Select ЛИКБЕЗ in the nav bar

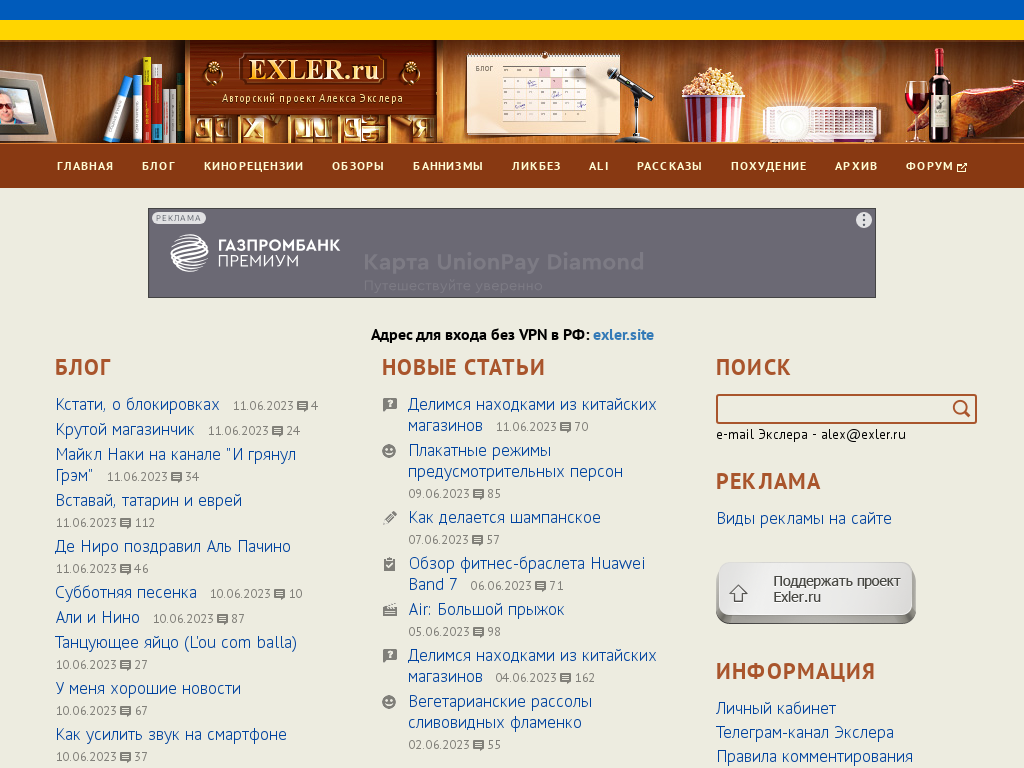tap(536, 166)
